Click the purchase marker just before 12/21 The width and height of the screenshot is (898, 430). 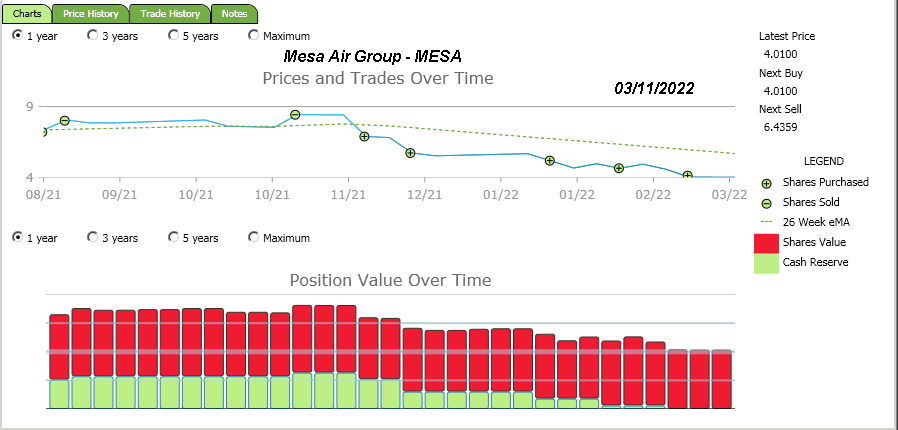click(x=410, y=153)
